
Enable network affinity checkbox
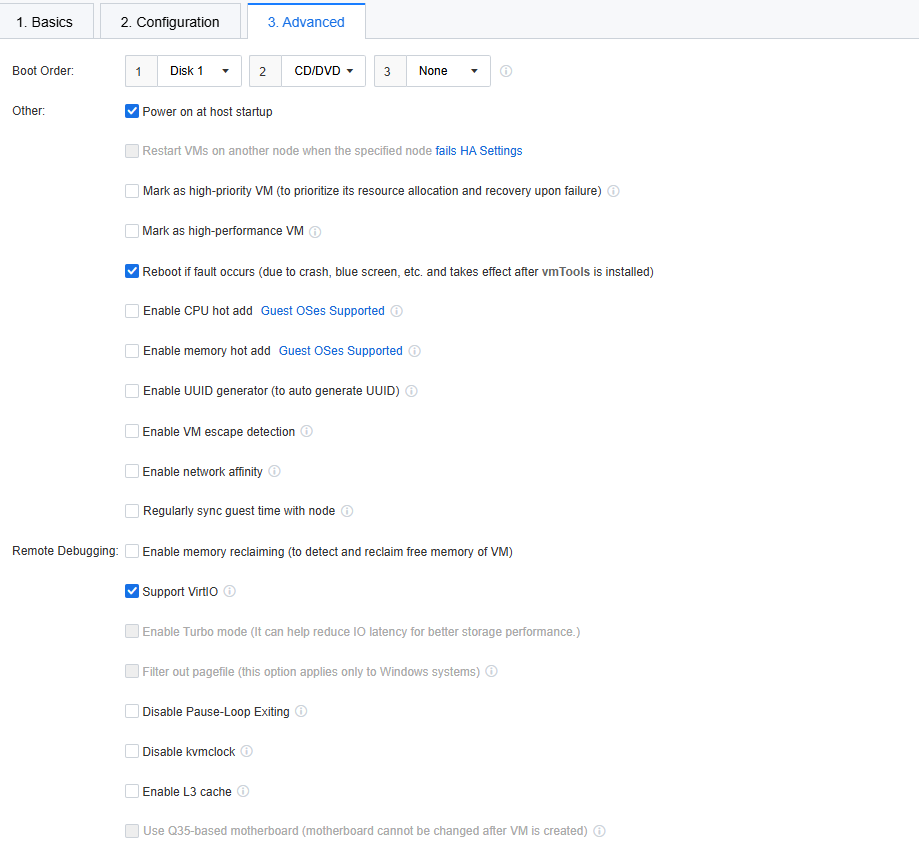tap(132, 471)
